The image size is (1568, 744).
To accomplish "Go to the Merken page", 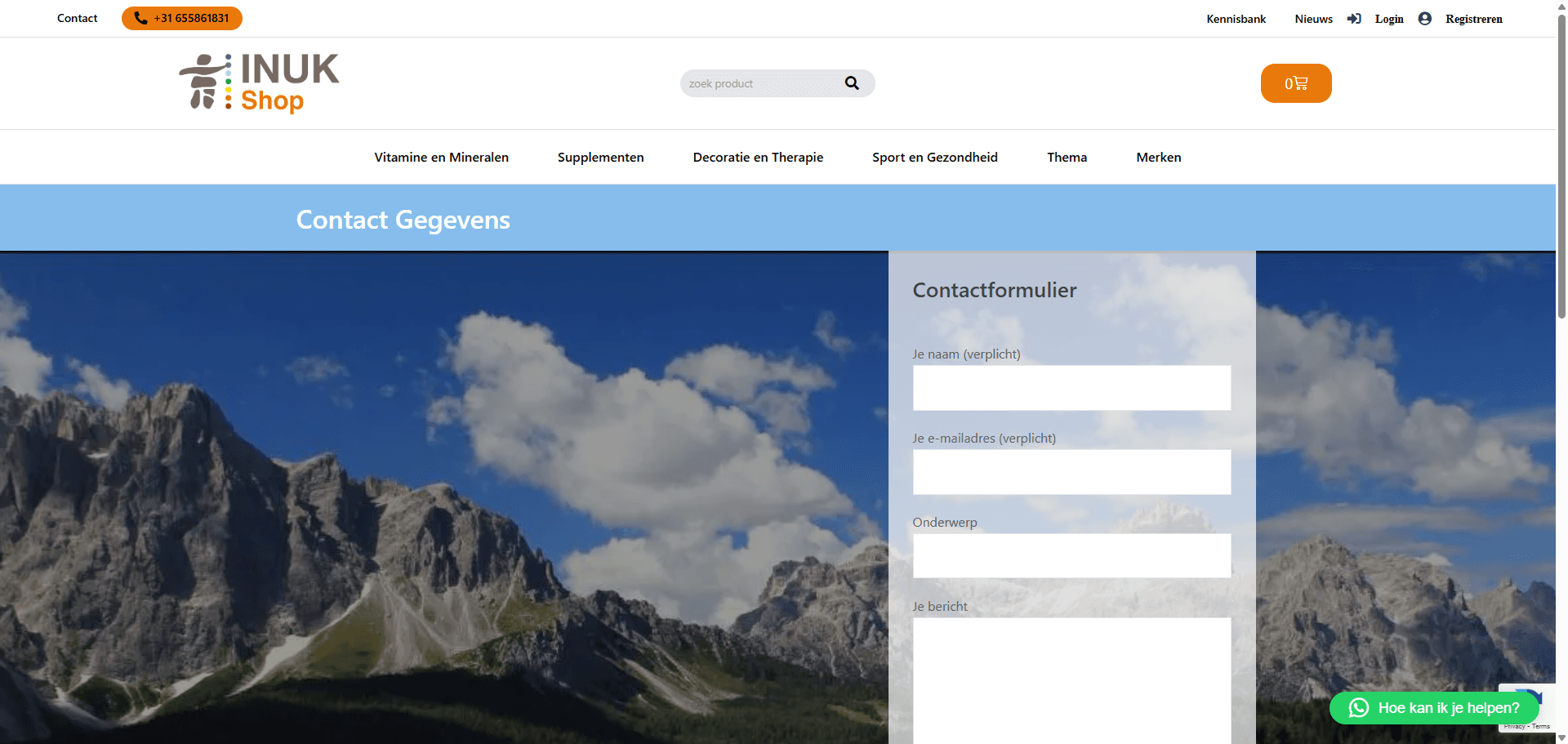I will pos(1158,158).
